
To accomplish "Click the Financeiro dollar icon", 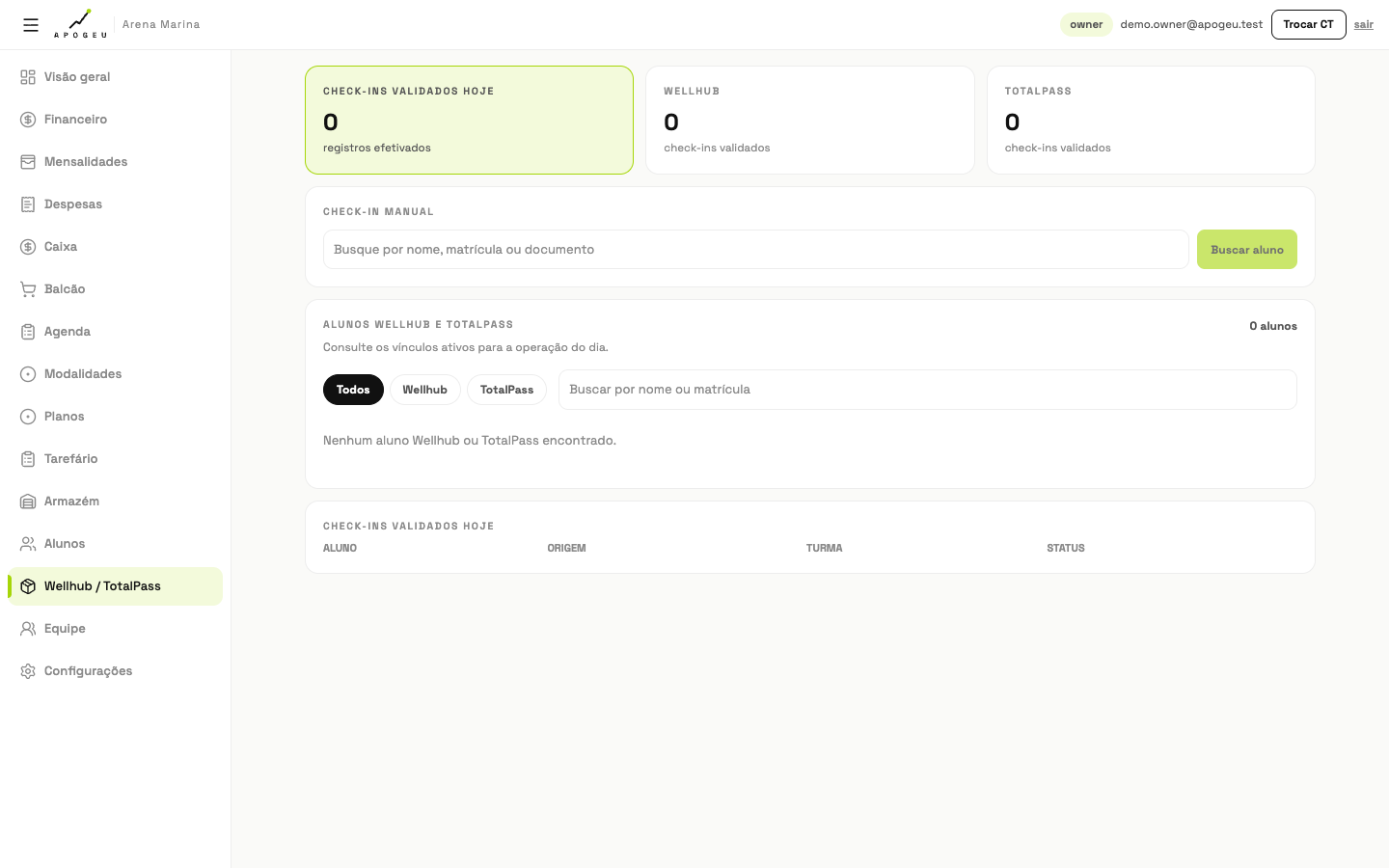I will tap(28, 120).
